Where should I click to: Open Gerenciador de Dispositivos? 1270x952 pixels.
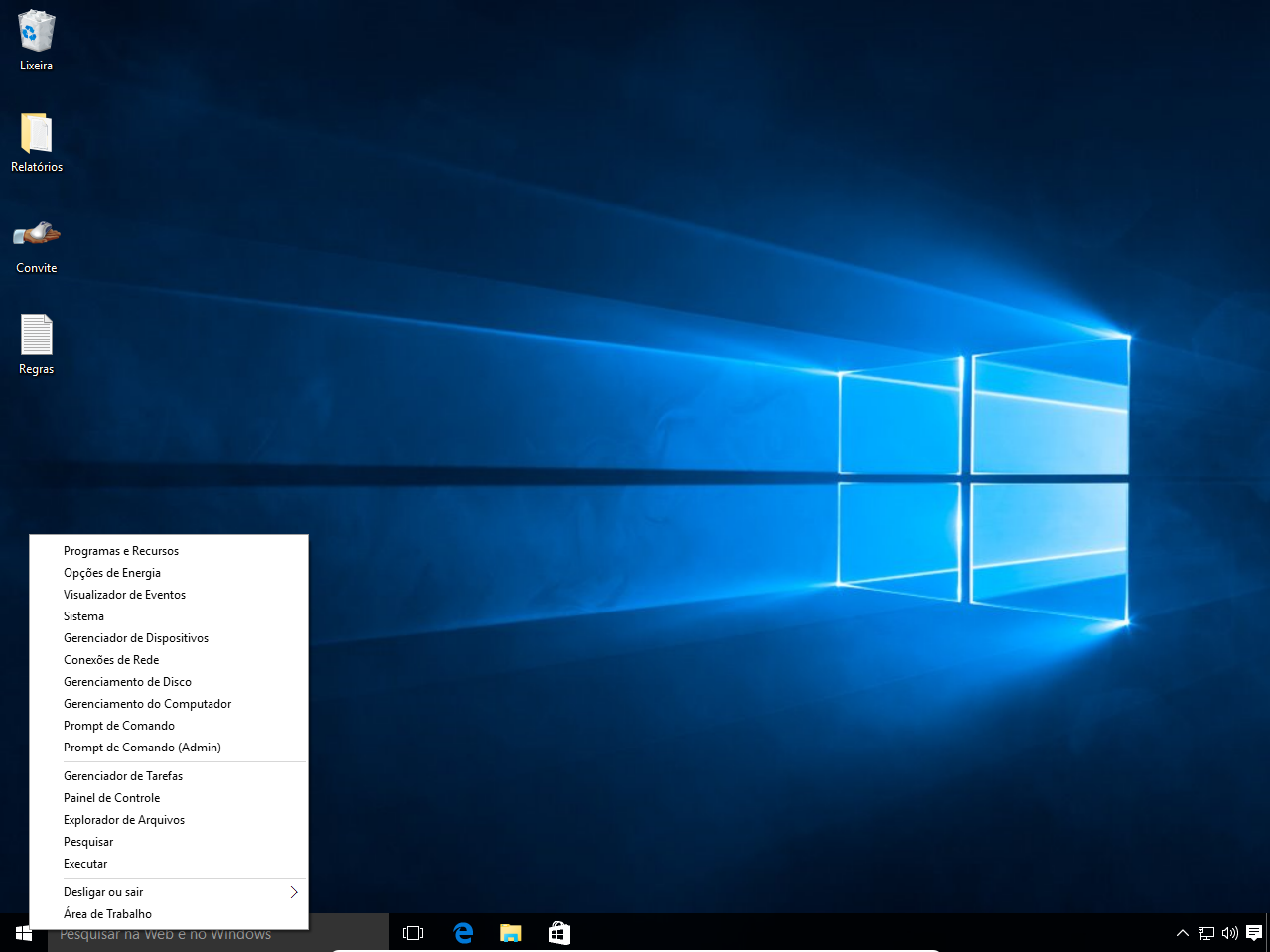pyautogui.click(x=169, y=638)
